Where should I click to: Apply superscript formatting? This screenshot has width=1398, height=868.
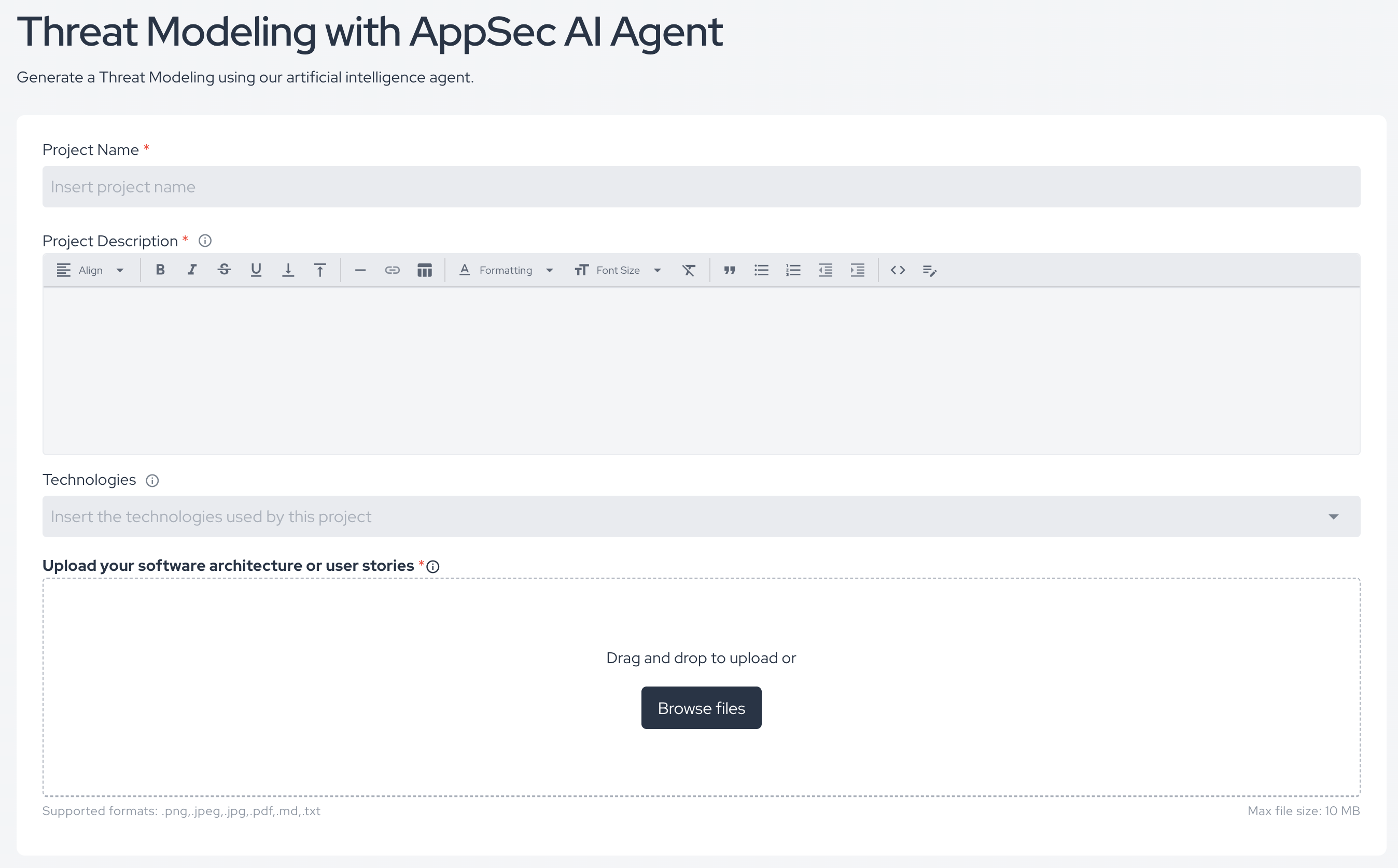(320, 270)
